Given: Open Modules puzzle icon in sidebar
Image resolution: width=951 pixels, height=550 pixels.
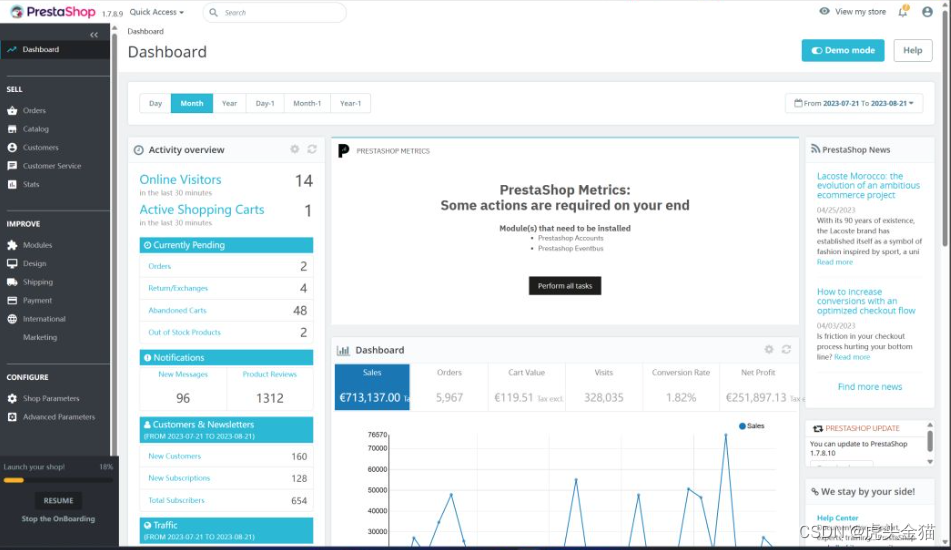Looking at the screenshot, I should [x=12, y=245].
